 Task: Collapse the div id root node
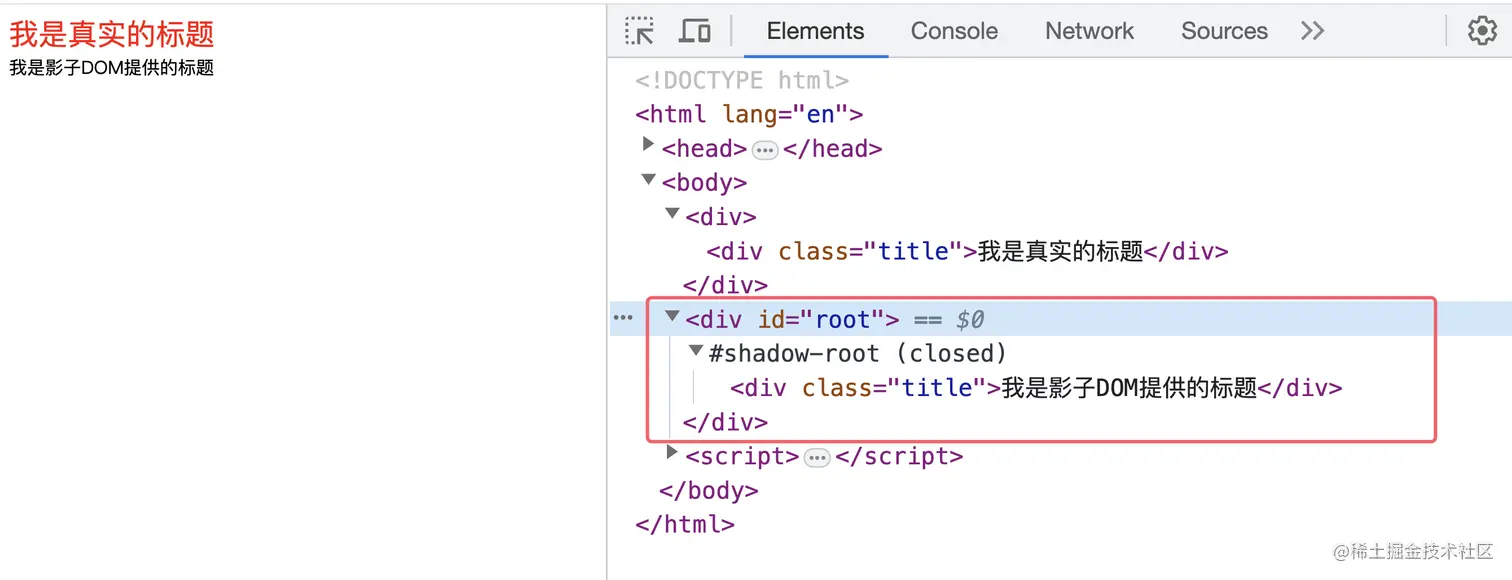click(x=672, y=317)
